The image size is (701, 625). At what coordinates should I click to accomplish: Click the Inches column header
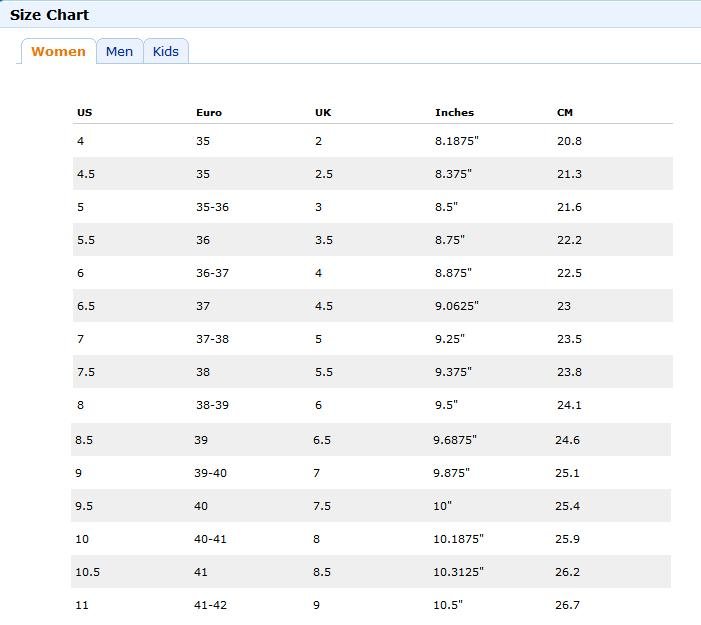(454, 113)
